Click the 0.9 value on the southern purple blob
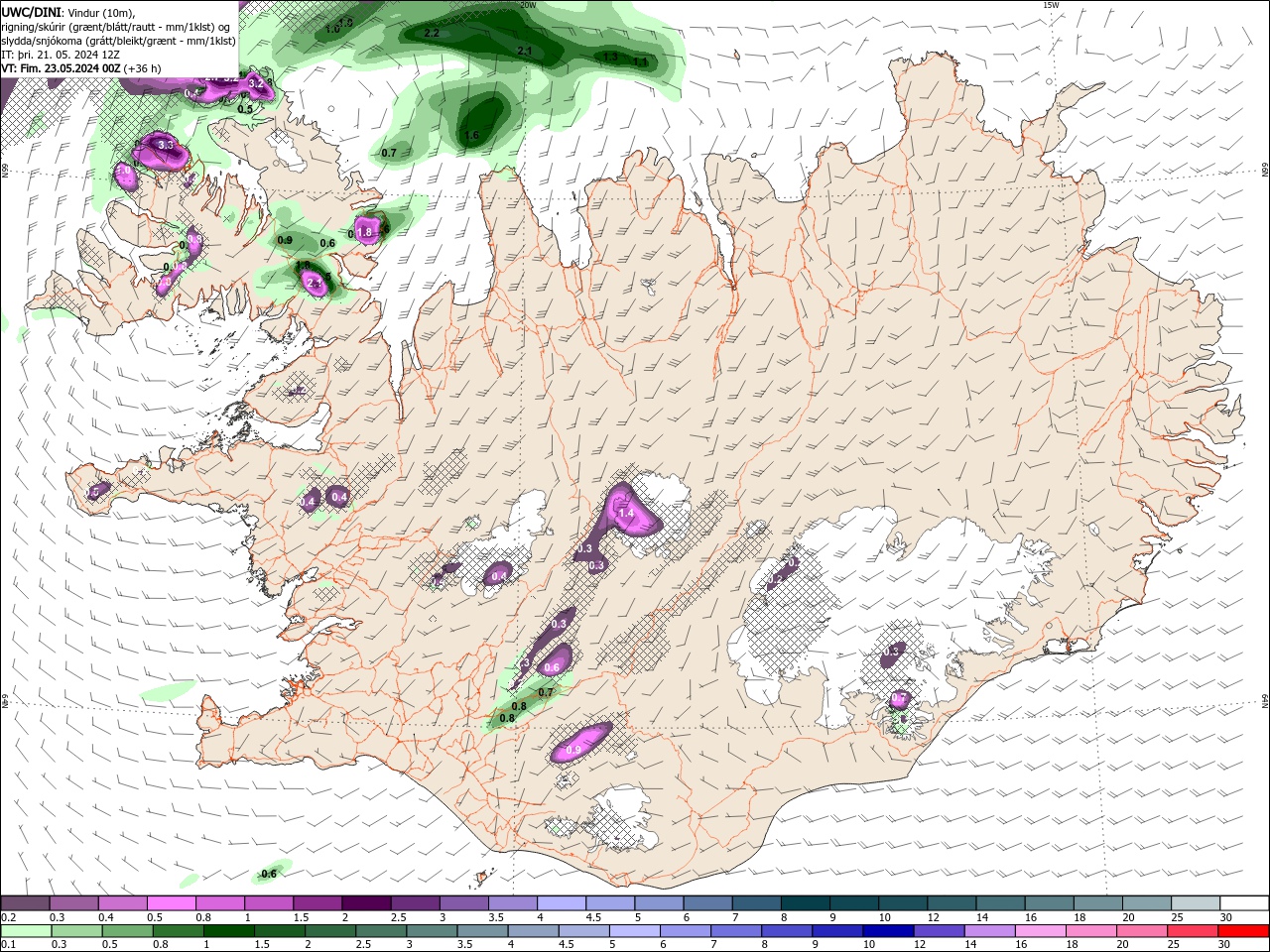This screenshot has height=952, width=1270. (x=573, y=752)
